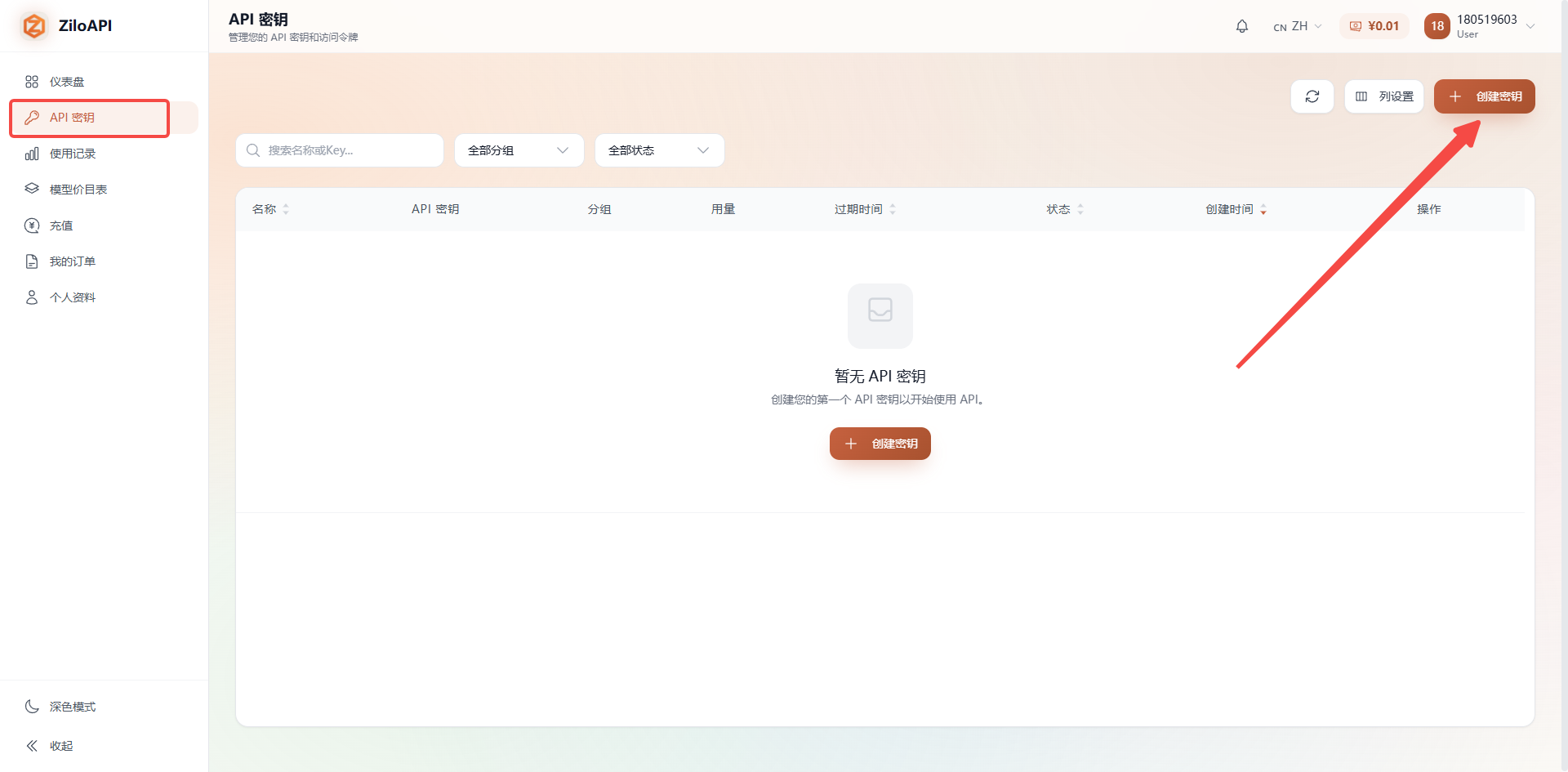Screen dimensions: 1568x772
Task: Sort by the 过期时间 column
Action: (x=866, y=209)
